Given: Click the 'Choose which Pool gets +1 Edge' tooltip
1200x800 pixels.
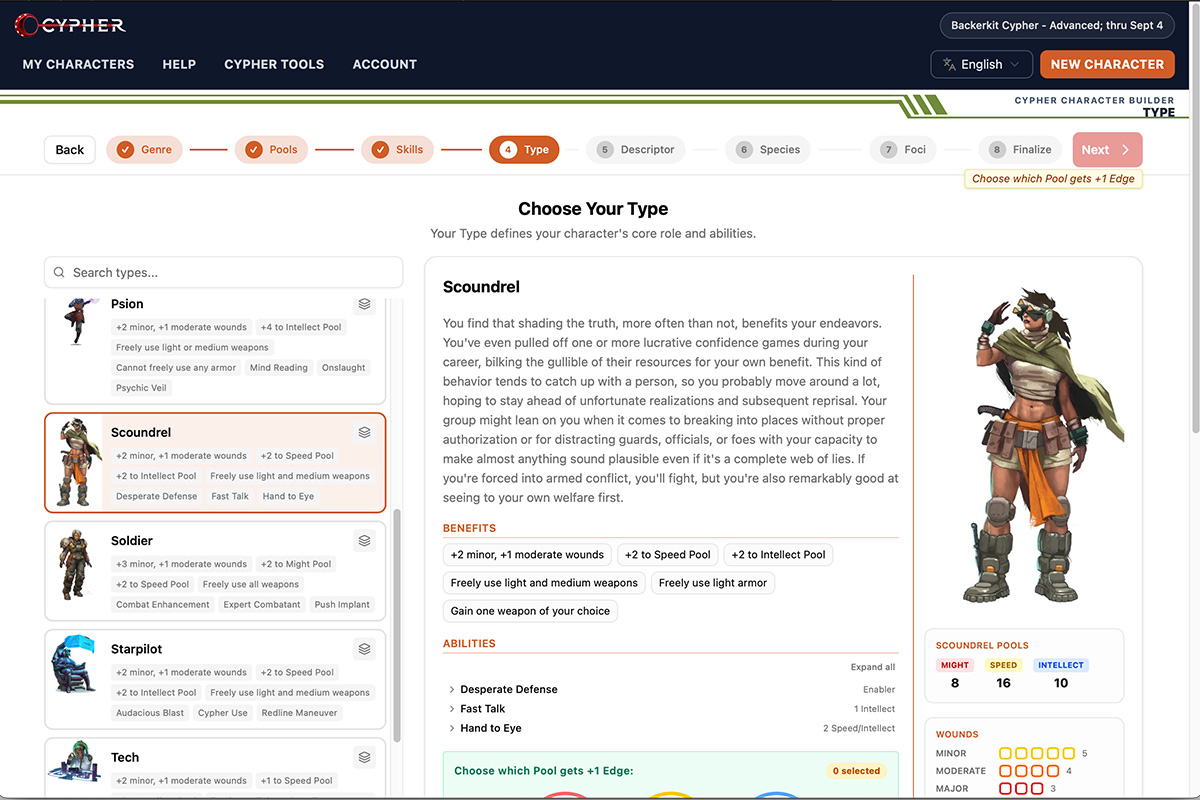Looking at the screenshot, I should [x=1053, y=179].
